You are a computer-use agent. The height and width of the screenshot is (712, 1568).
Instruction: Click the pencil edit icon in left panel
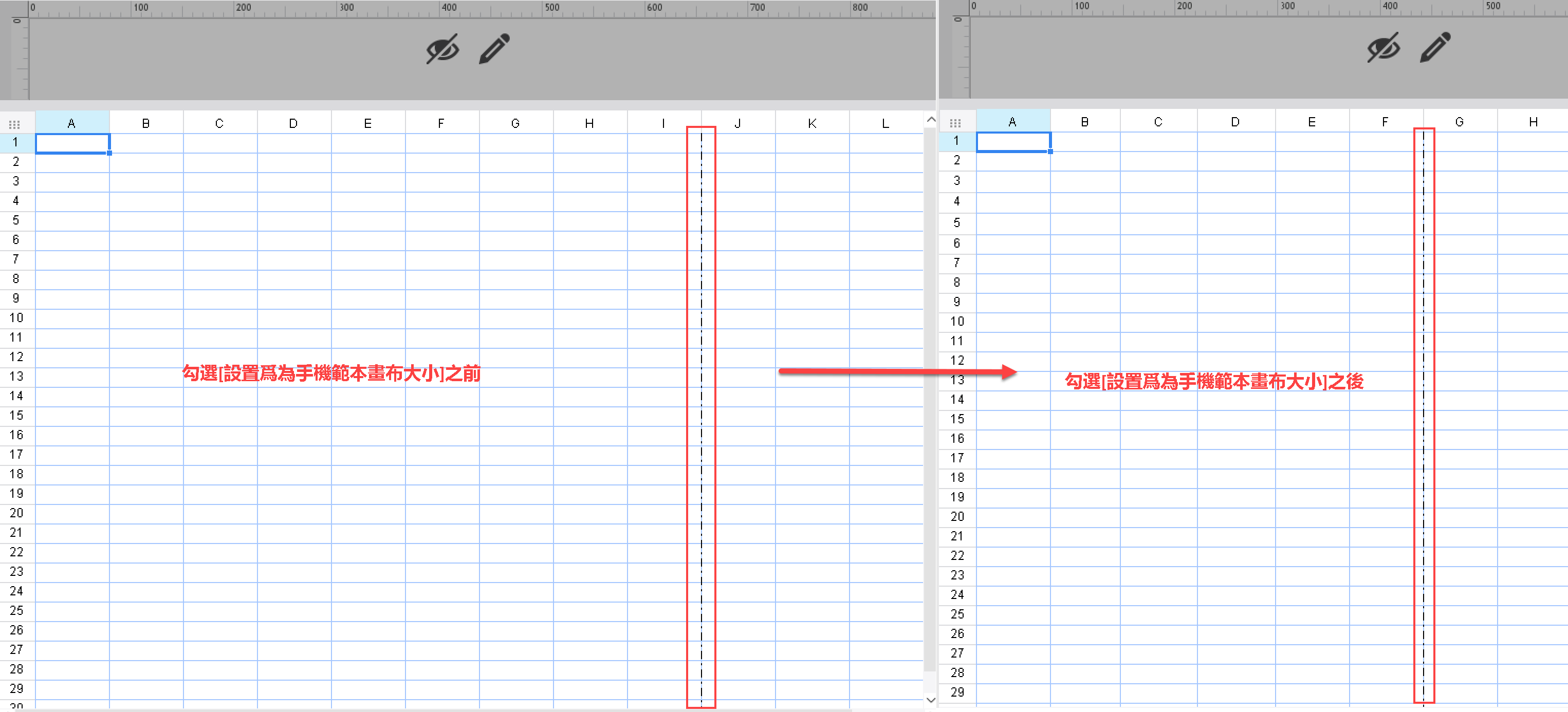pyautogui.click(x=494, y=49)
